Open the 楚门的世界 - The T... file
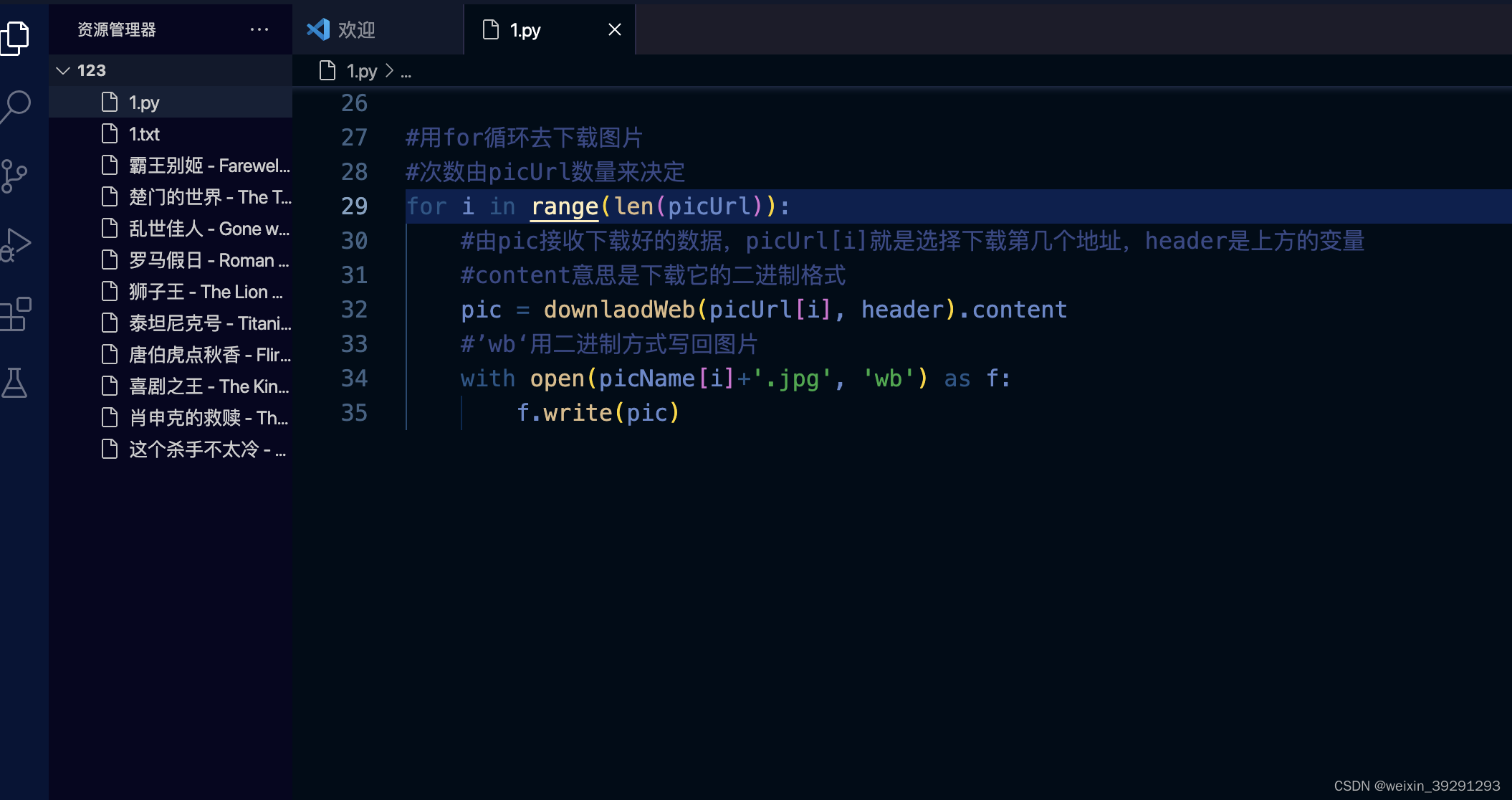This screenshot has width=1512, height=800. tap(171, 197)
